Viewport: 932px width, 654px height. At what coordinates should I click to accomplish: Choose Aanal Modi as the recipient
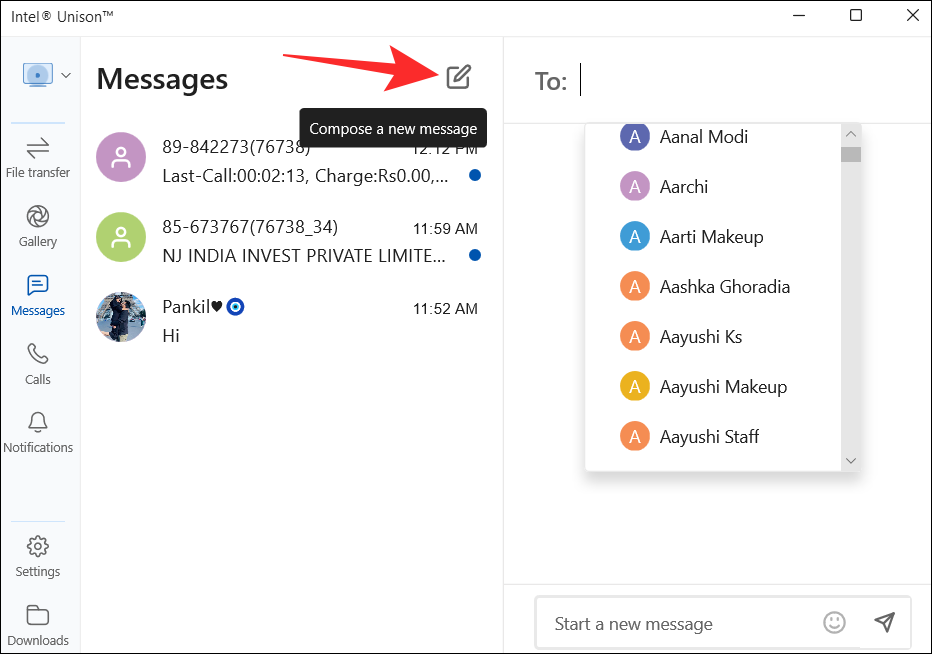pos(704,136)
